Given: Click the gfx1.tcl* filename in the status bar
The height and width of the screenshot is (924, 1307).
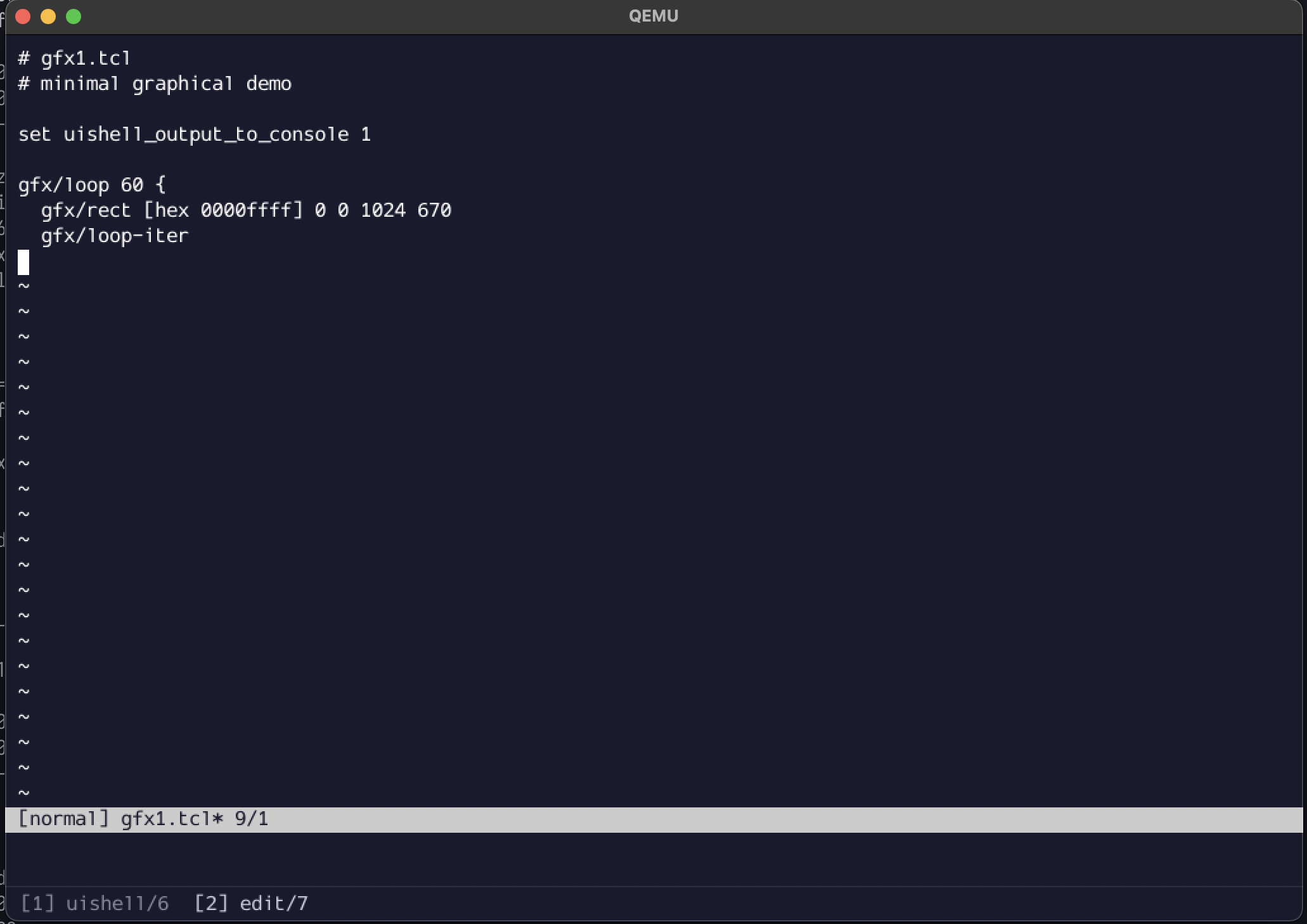Looking at the screenshot, I should pyautogui.click(x=172, y=819).
